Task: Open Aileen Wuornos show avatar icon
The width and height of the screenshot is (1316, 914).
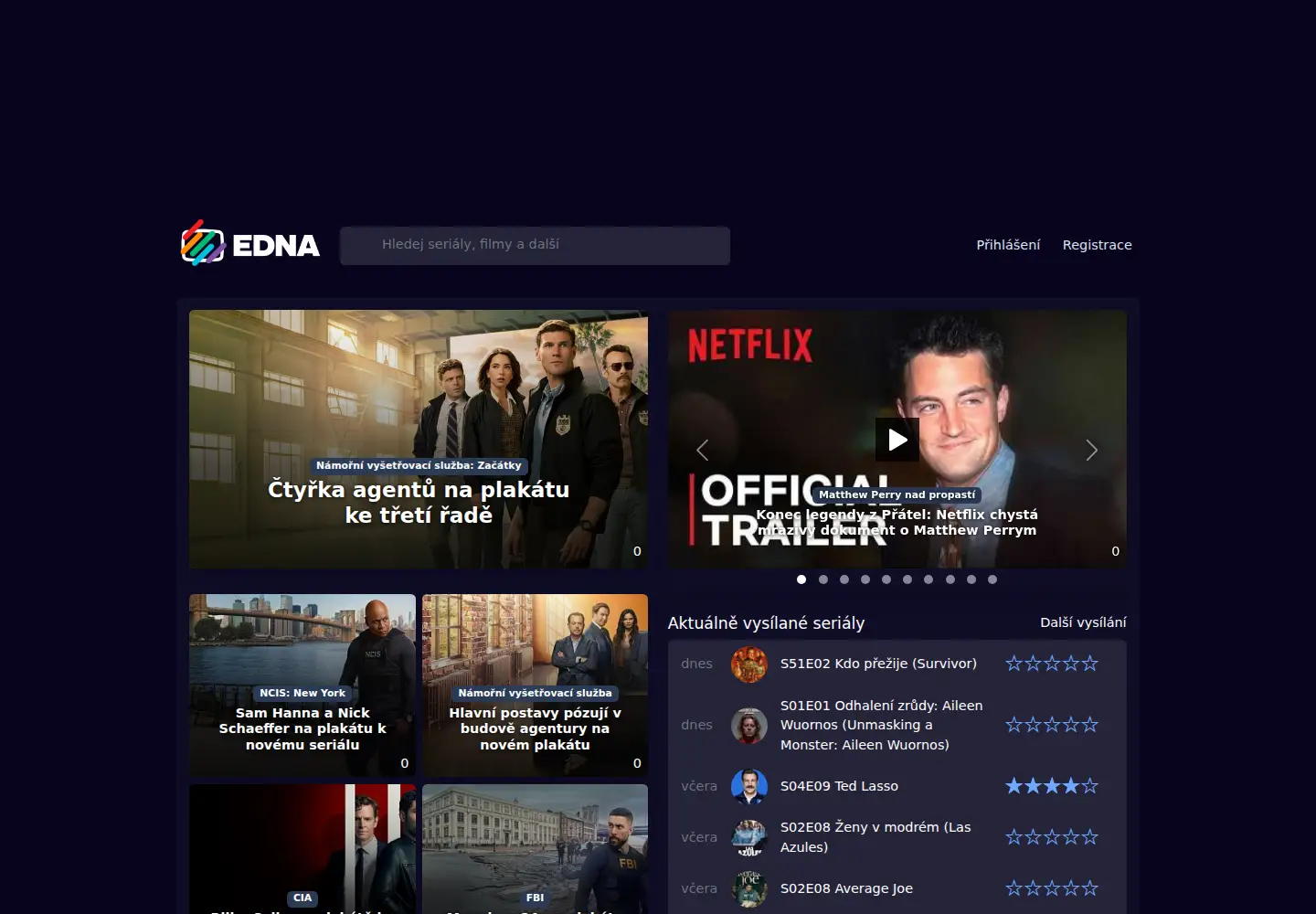Action: (x=749, y=726)
